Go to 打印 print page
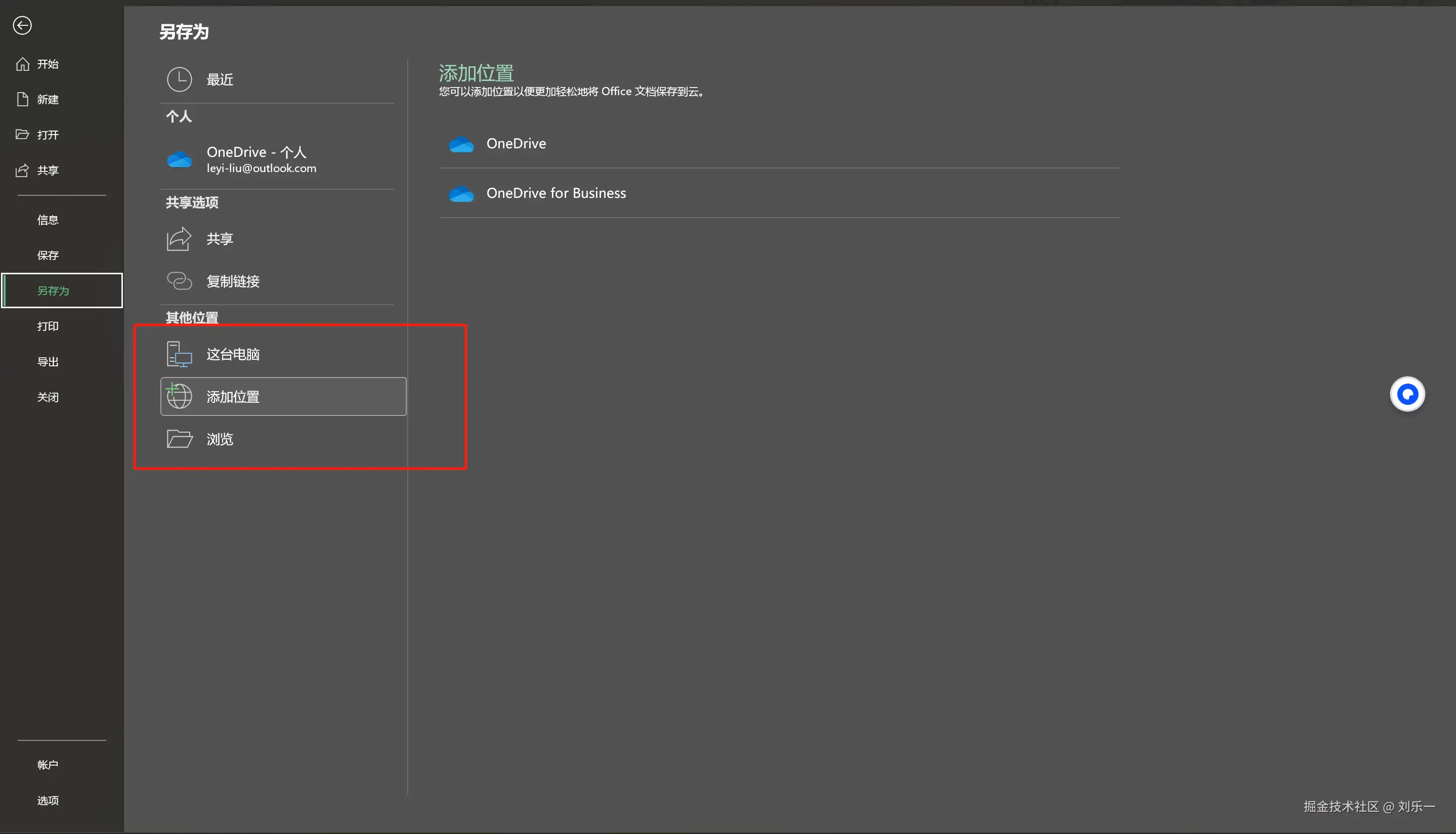The height and width of the screenshot is (834, 1456). tap(48, 326)
